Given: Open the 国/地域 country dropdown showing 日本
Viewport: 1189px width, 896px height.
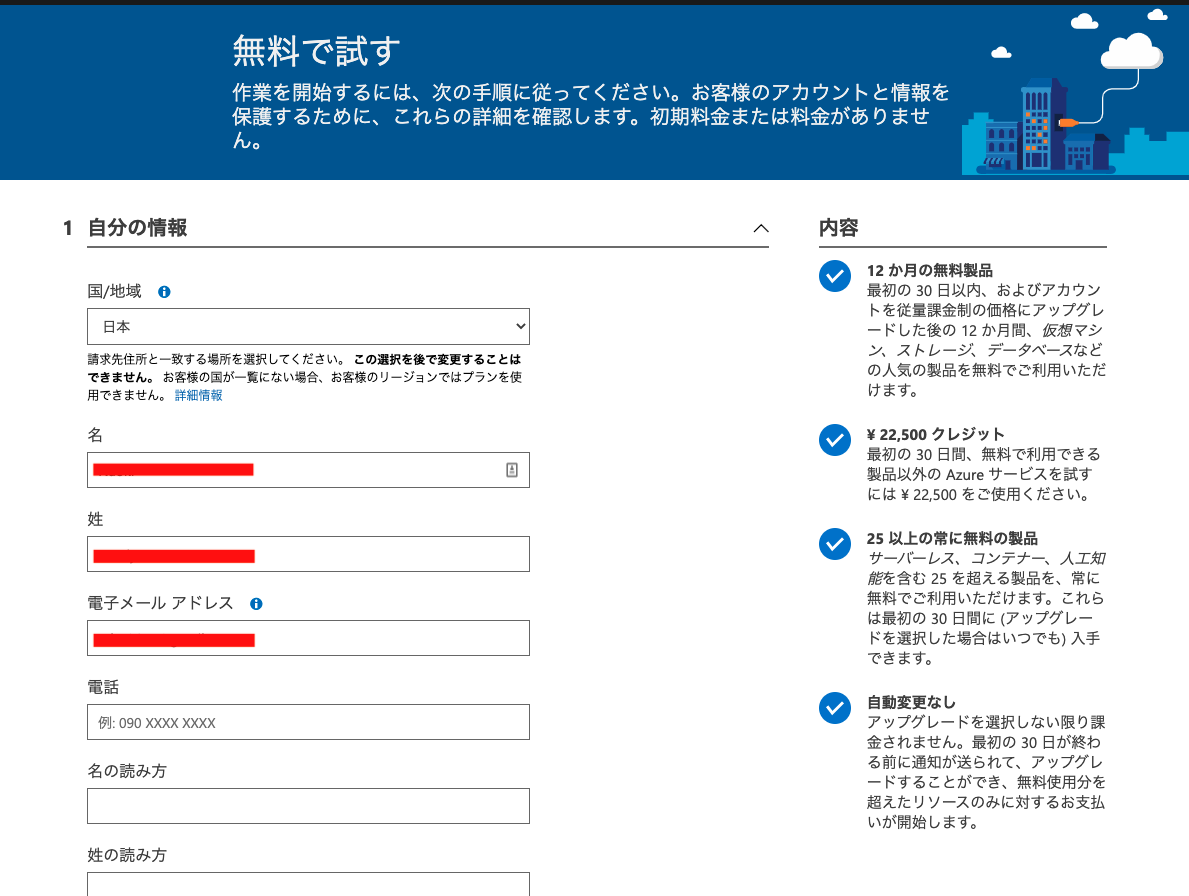Looking at the screenshot, I should point(308,326).
